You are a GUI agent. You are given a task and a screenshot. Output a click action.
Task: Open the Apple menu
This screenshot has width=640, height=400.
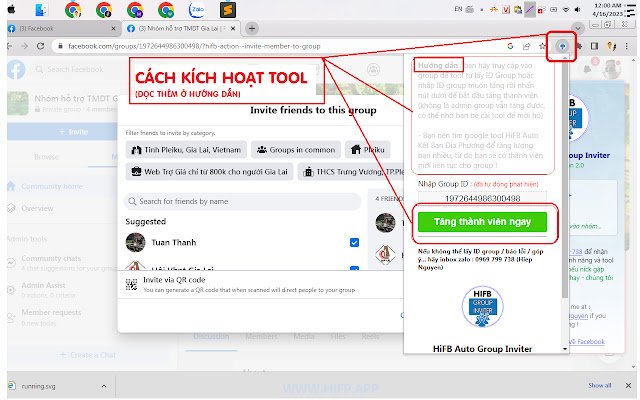tap(11, 9)
